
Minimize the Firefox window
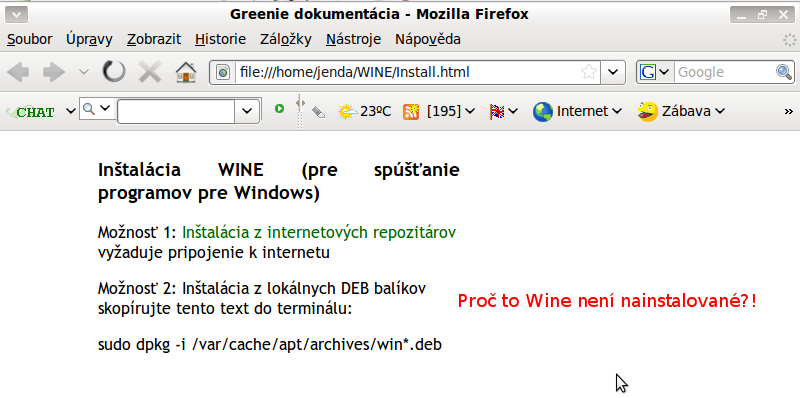point(741,15)
